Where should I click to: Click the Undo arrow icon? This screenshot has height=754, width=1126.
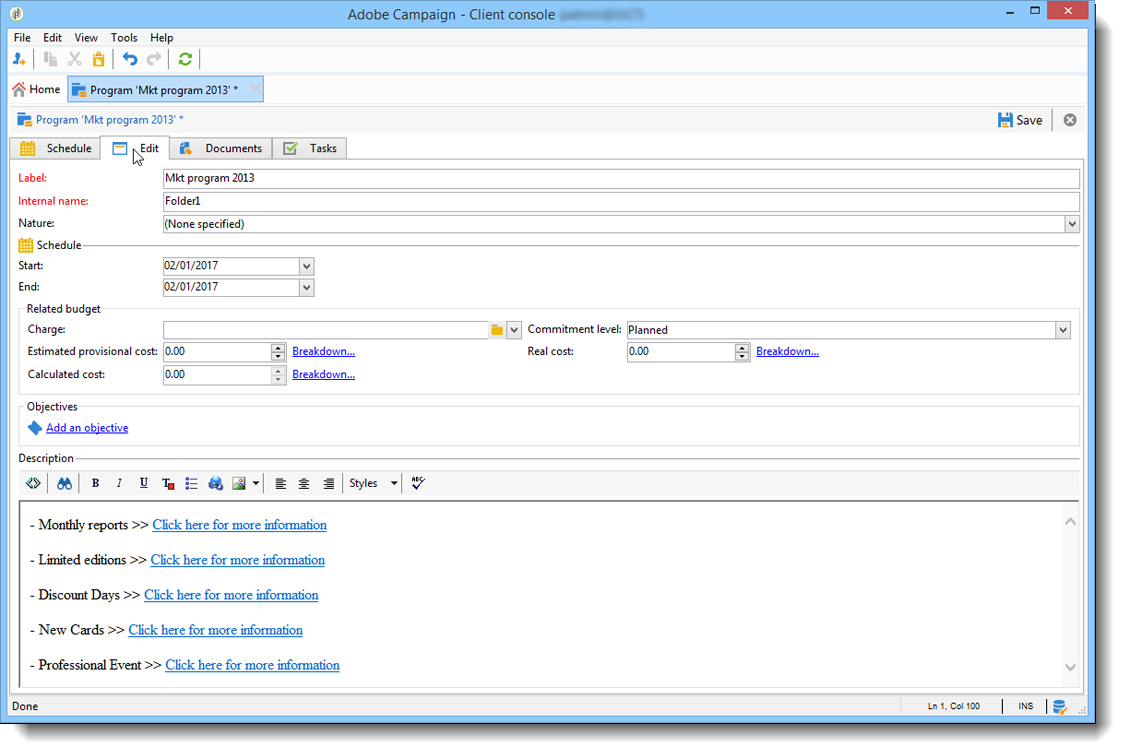[130, 60]
